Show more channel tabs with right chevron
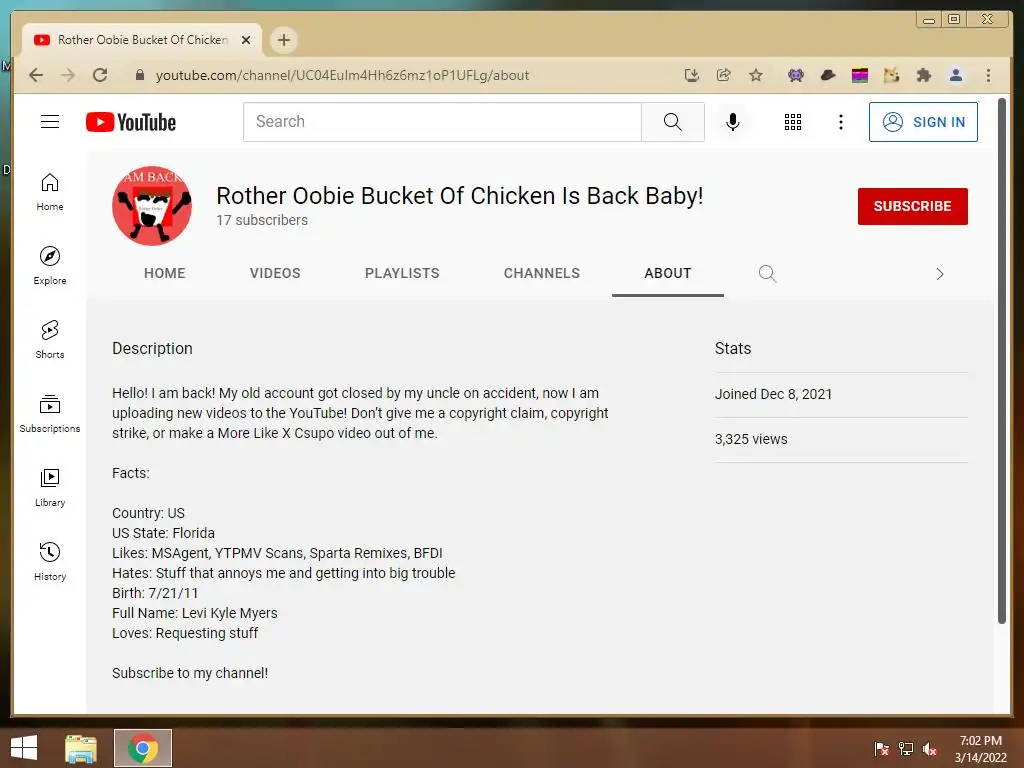The image size is (1024, 768). point(940,274)
